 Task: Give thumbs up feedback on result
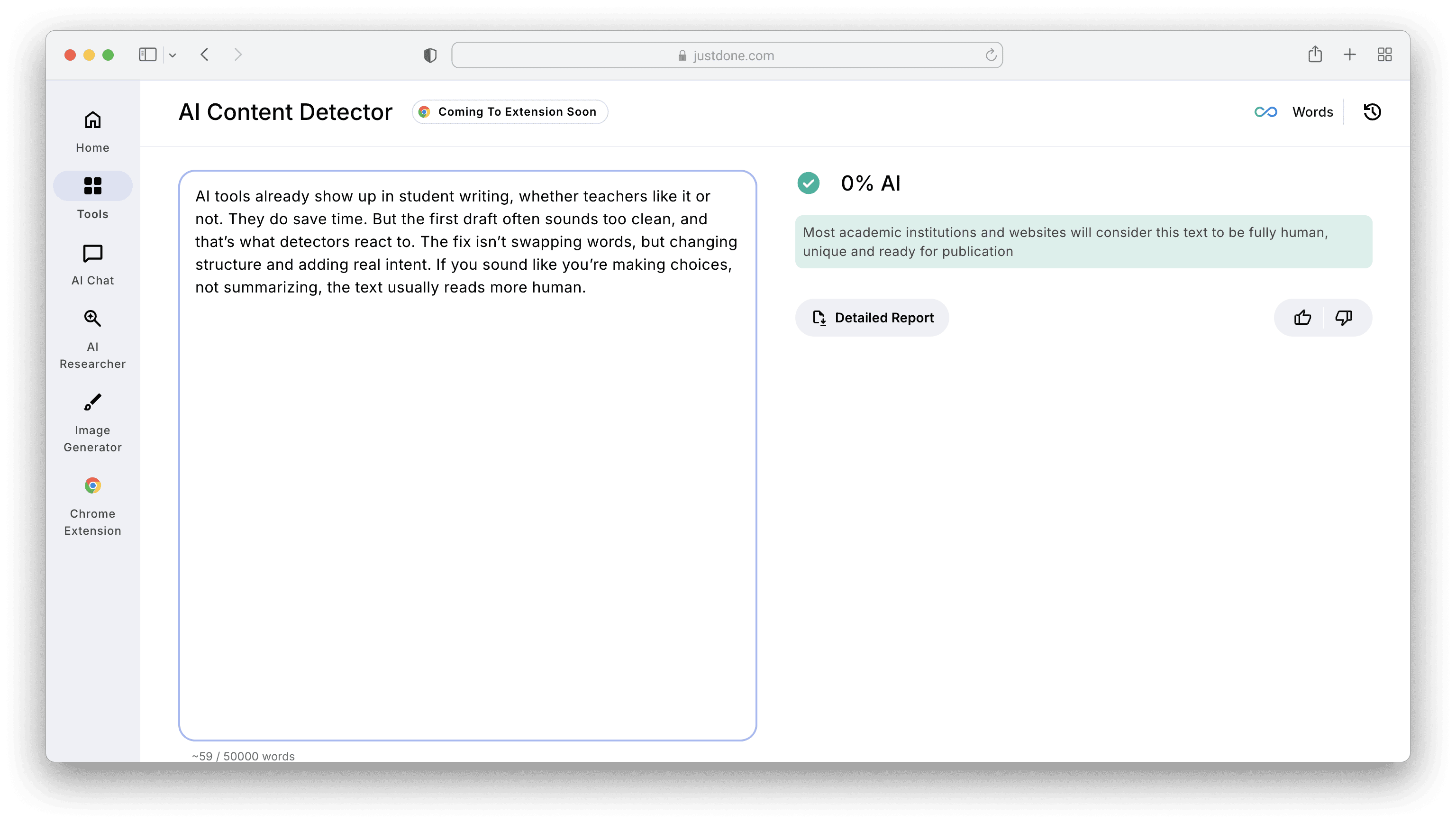click(1302, 318)
